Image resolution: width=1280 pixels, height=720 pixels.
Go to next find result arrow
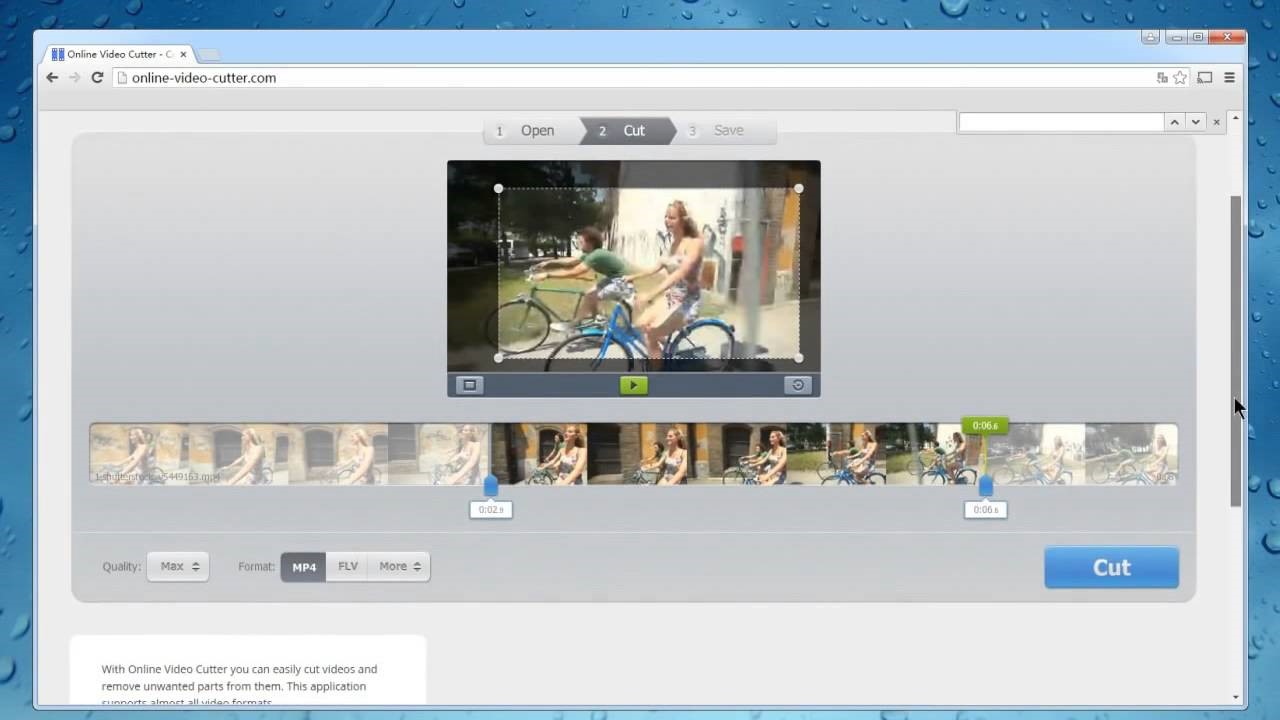tap(1195, 122)
